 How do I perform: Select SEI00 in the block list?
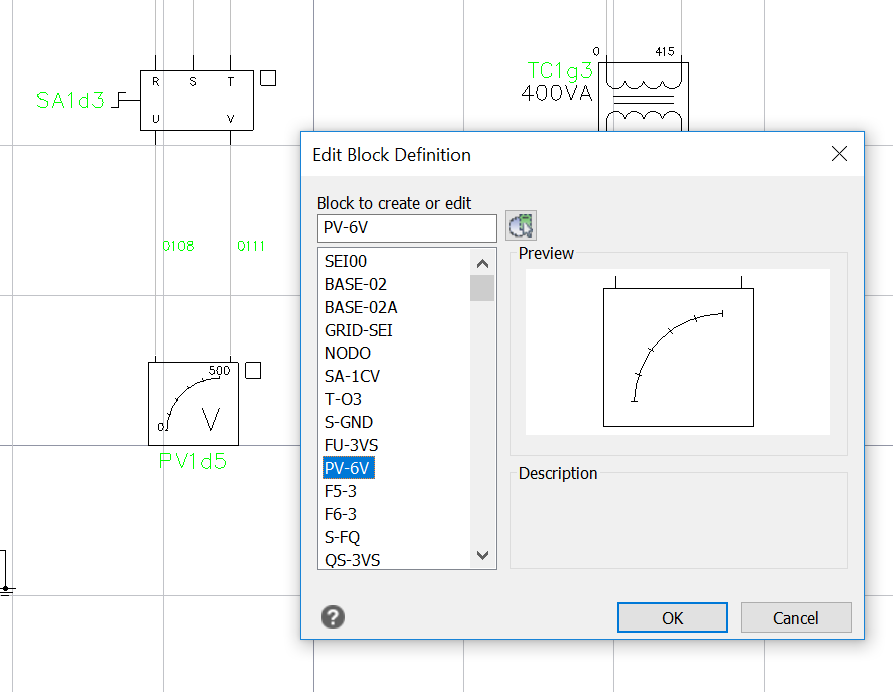(x=346, y=261)
